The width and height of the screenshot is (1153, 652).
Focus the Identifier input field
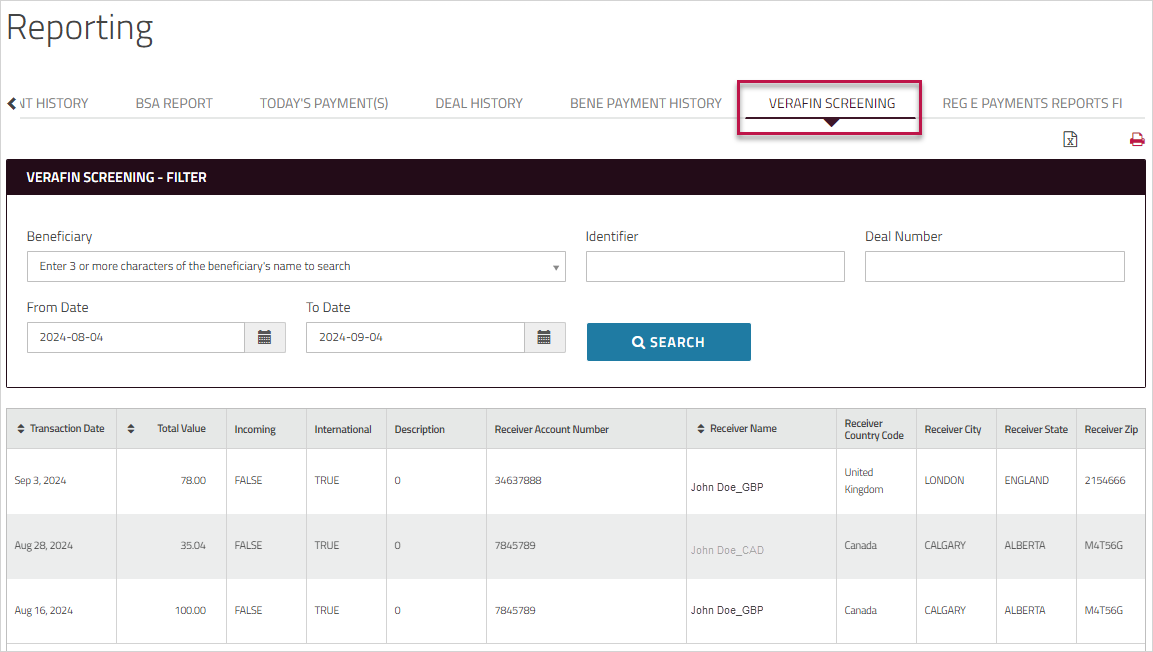[715, 267]
